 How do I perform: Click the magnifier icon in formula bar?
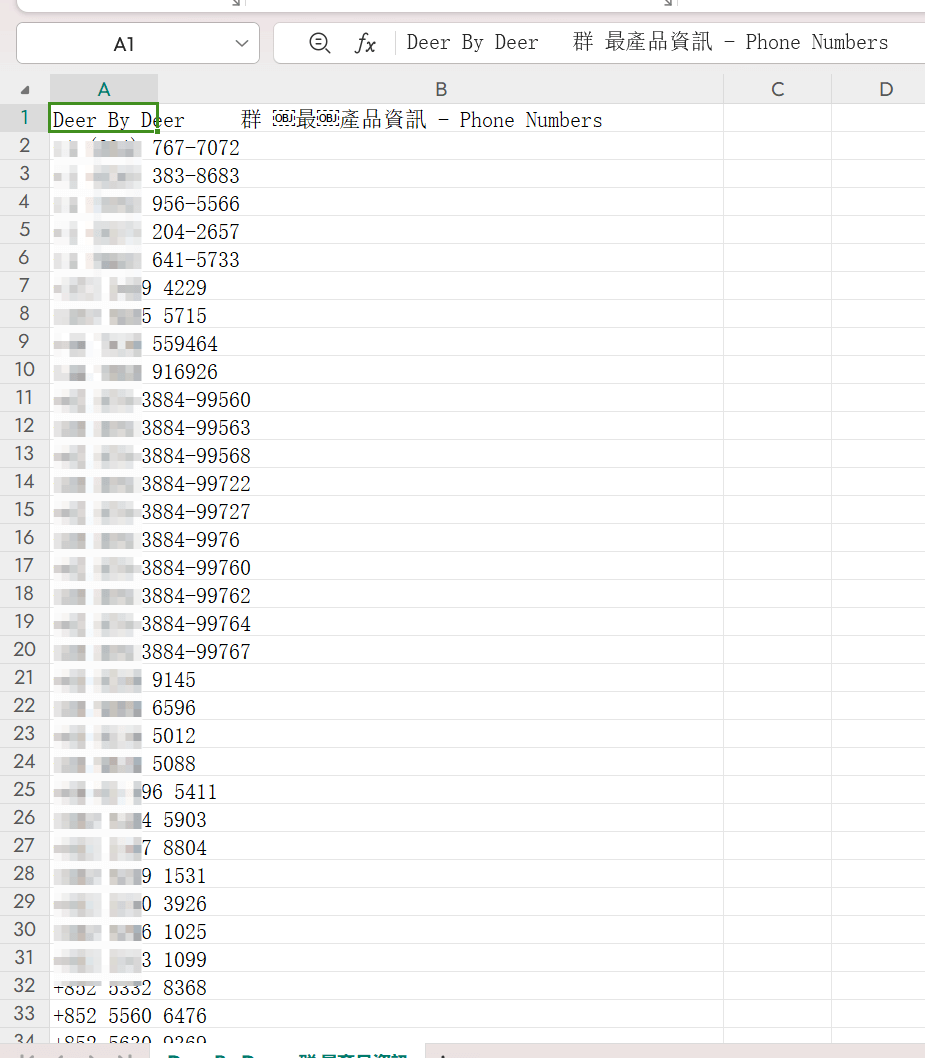319,43
